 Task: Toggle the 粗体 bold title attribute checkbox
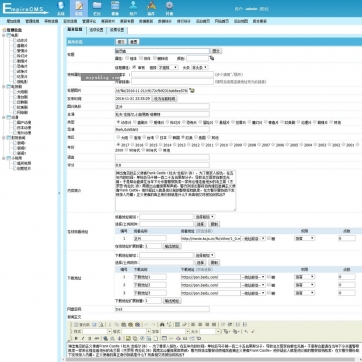pos(127,58)
